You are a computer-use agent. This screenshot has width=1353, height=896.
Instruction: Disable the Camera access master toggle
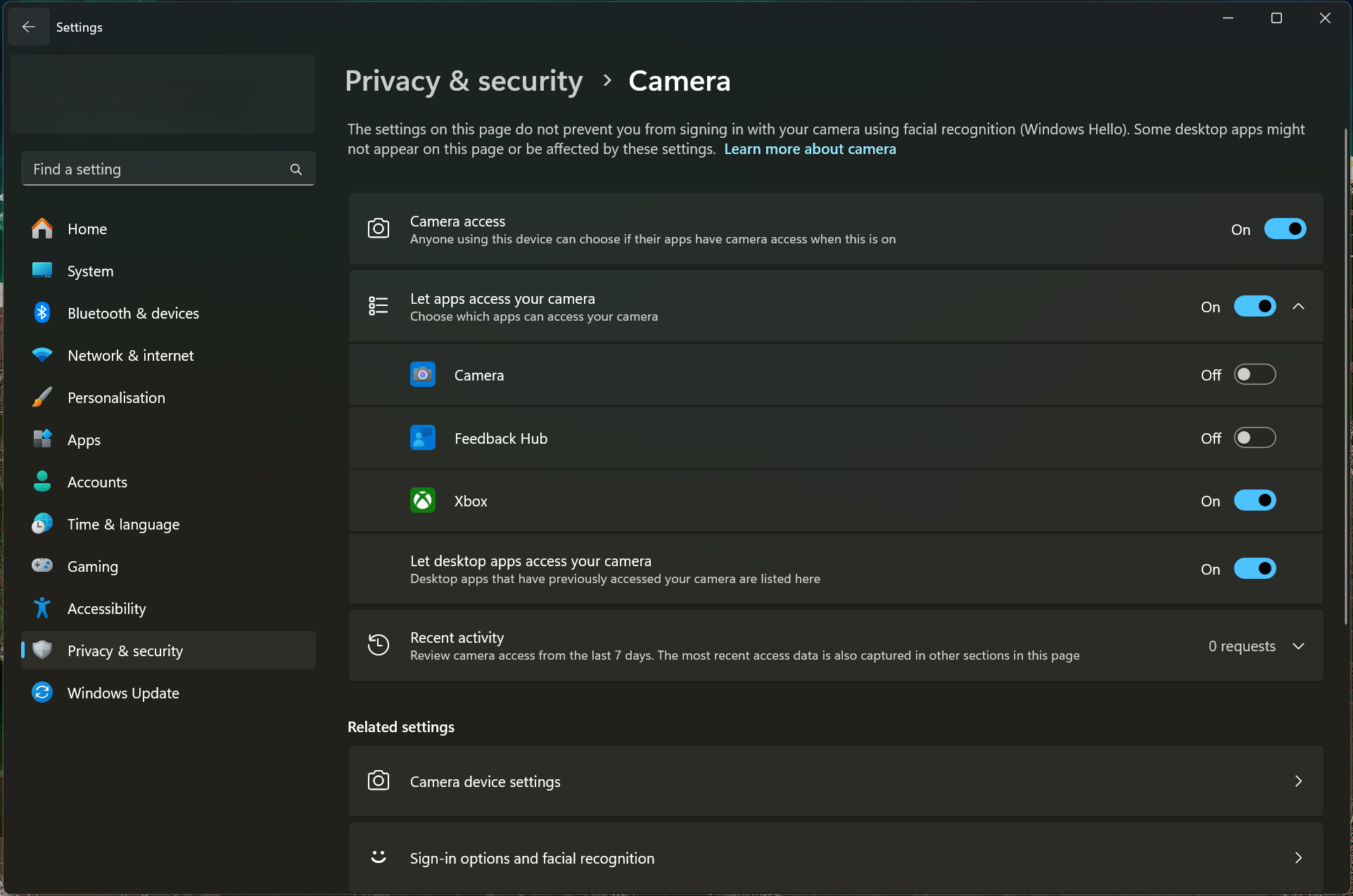pyautogui.click(x=1285, y=229)
